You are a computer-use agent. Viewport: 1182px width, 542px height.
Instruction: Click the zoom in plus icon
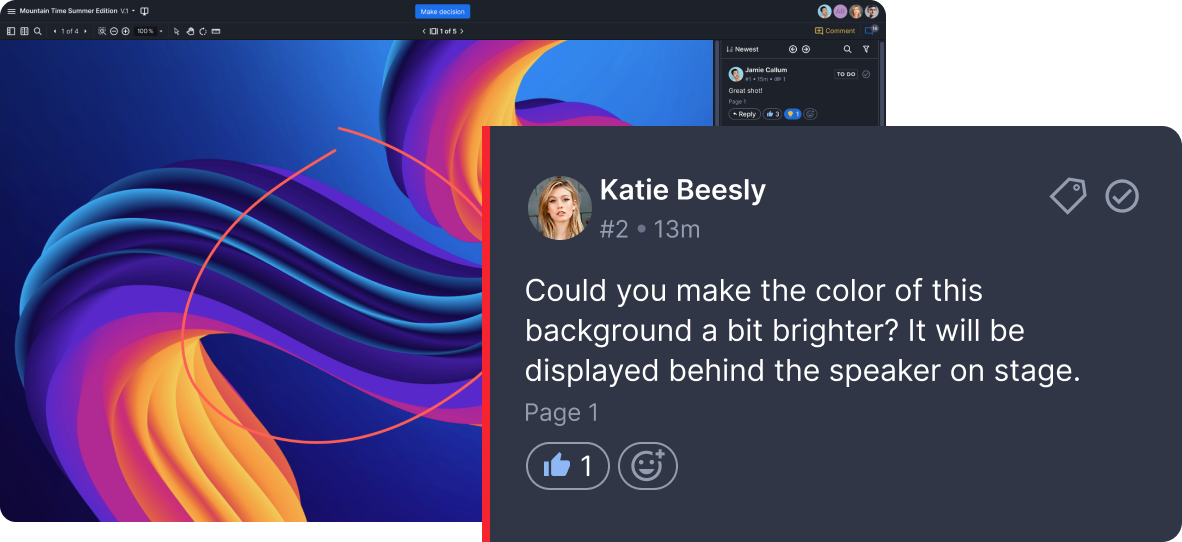click(126, 31)
